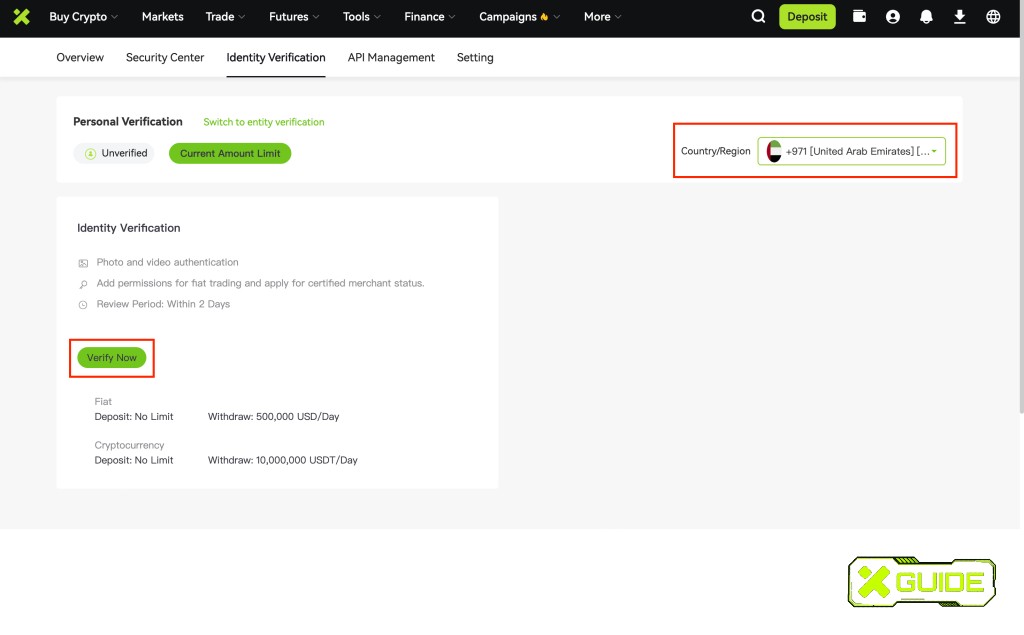Expand the Futures dropdown menu

[294, 17]
